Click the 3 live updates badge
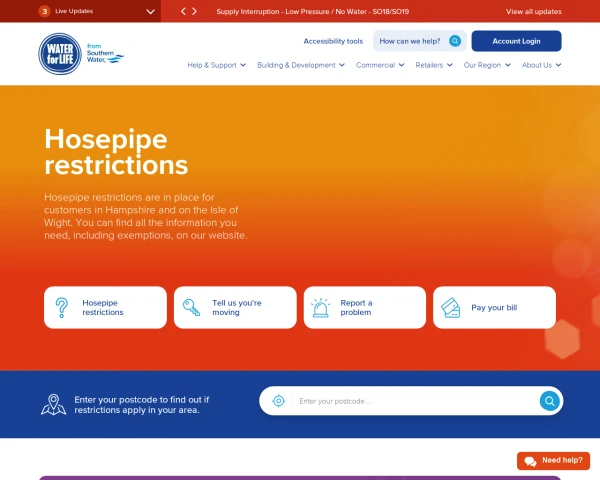Screen dimensions: 600x480 (x=45, y=11)
